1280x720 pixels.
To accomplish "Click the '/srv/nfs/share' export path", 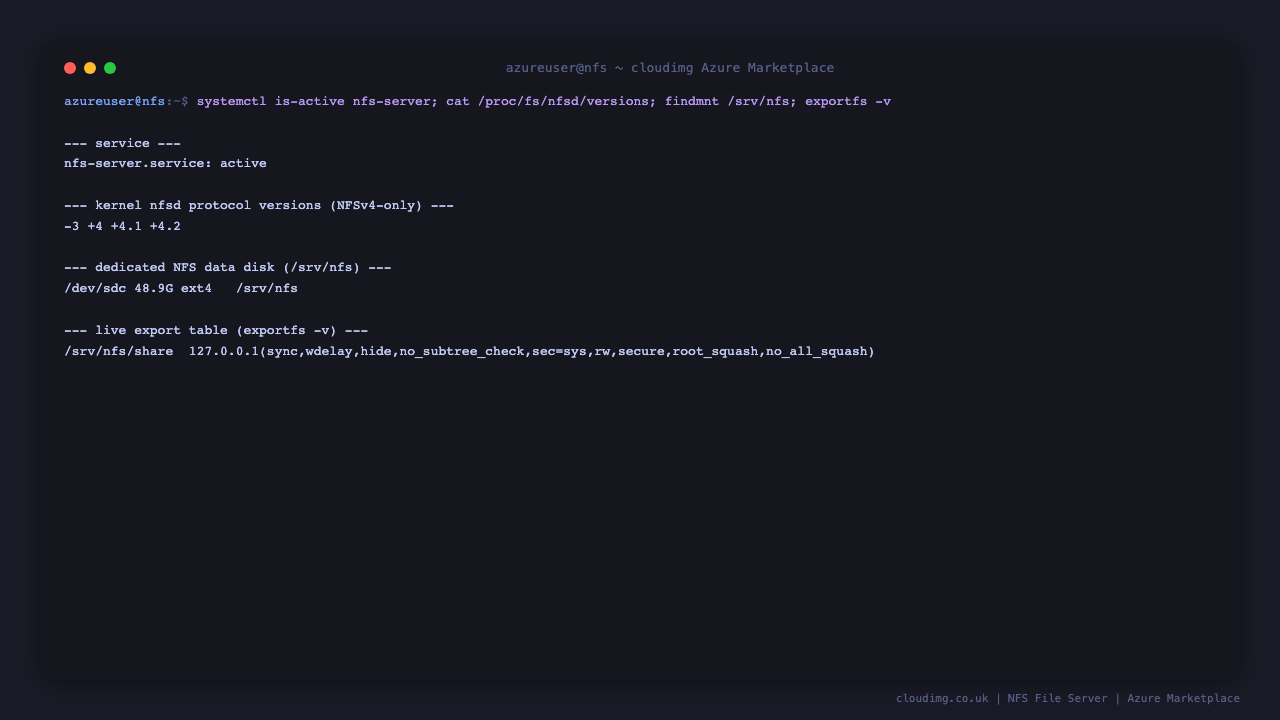I will click(118, 351).
